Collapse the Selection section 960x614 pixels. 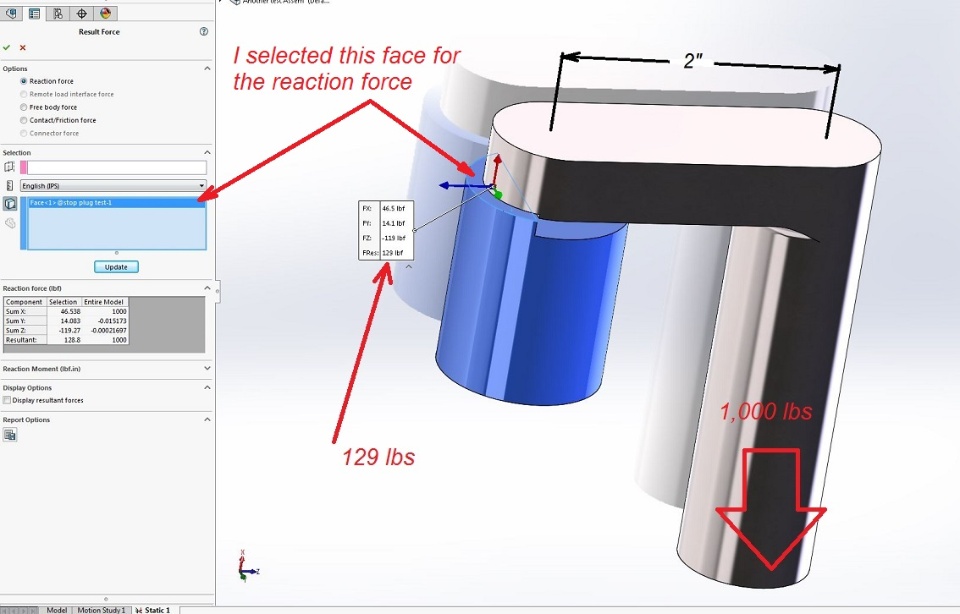207,152
